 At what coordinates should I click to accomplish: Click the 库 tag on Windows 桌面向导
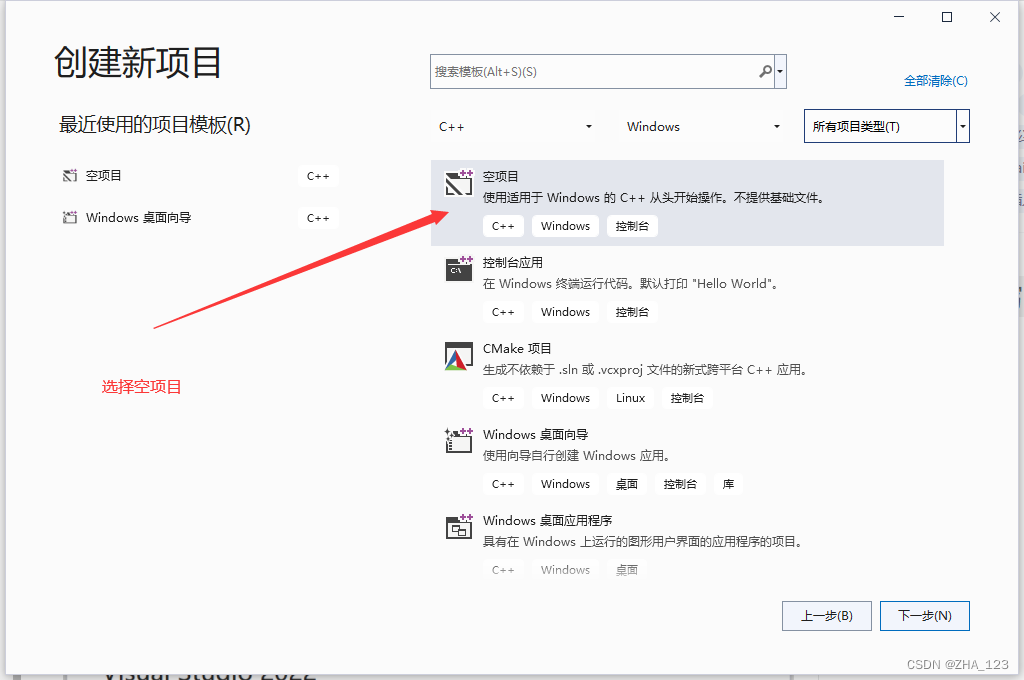(x=728, y=484)
